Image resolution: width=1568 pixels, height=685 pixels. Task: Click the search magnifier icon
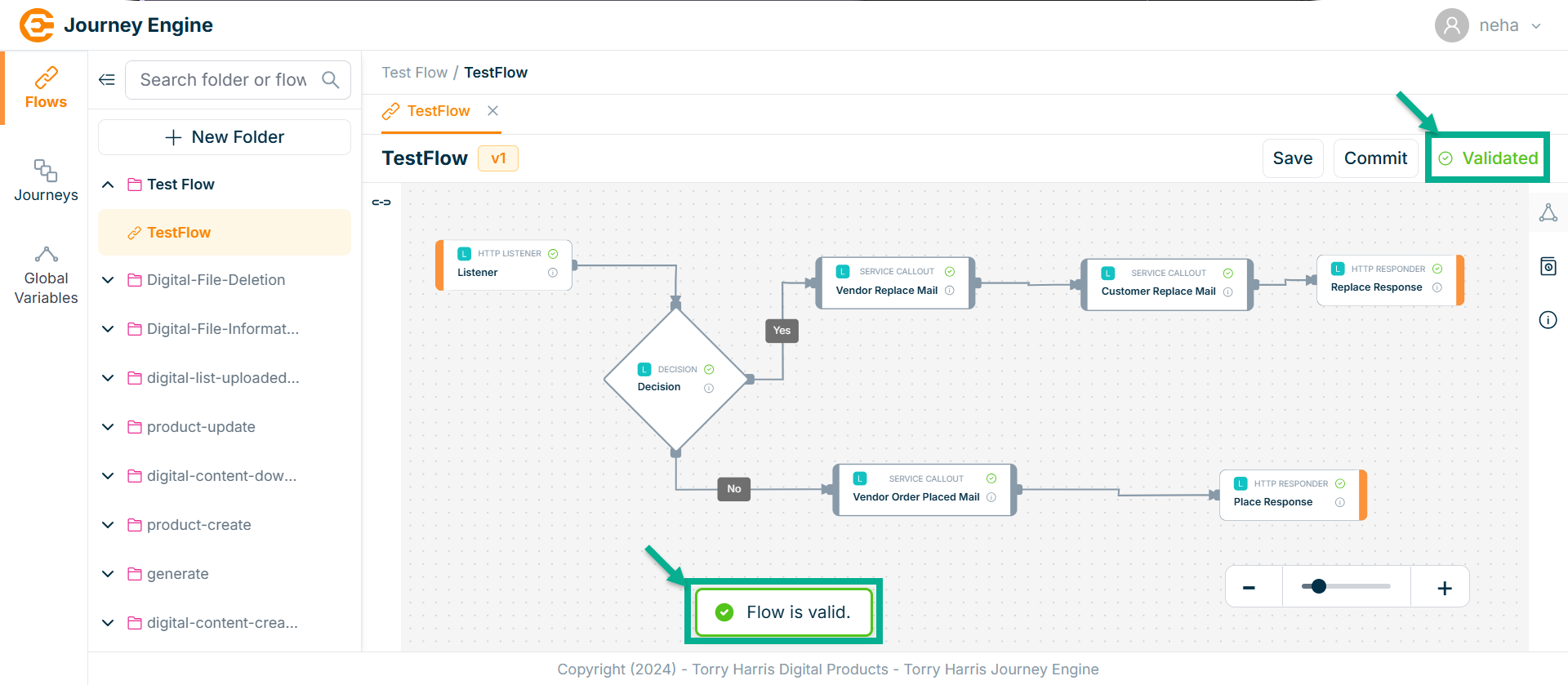330,79
